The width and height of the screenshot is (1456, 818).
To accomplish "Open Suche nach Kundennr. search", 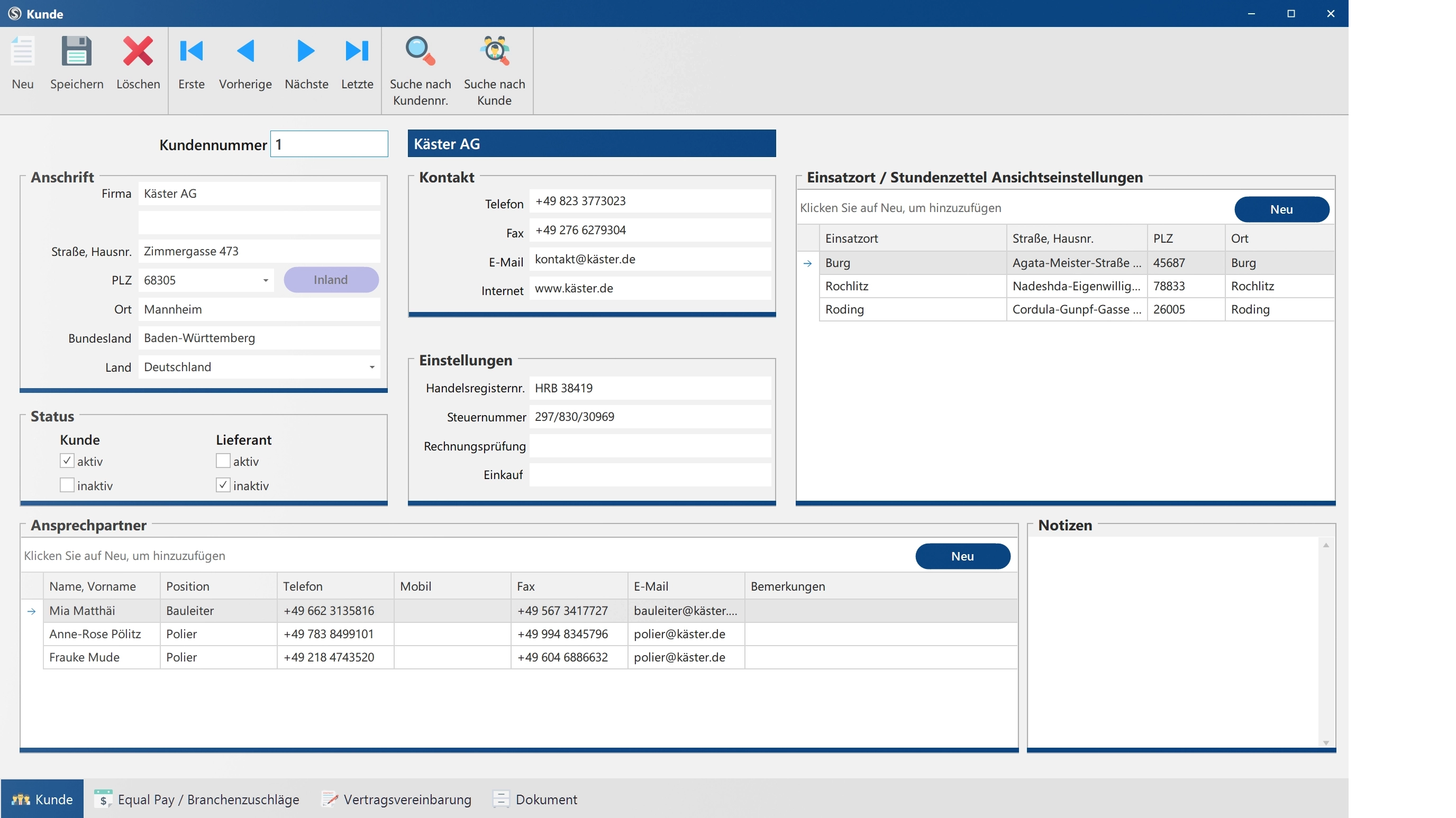I will (420, 52).
